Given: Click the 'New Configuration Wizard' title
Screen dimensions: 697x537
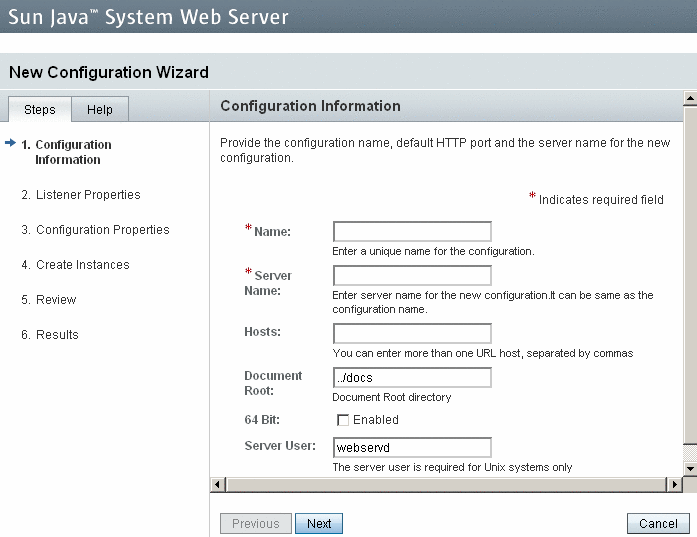Looking at the screenshot, I should tap(109, 72).
